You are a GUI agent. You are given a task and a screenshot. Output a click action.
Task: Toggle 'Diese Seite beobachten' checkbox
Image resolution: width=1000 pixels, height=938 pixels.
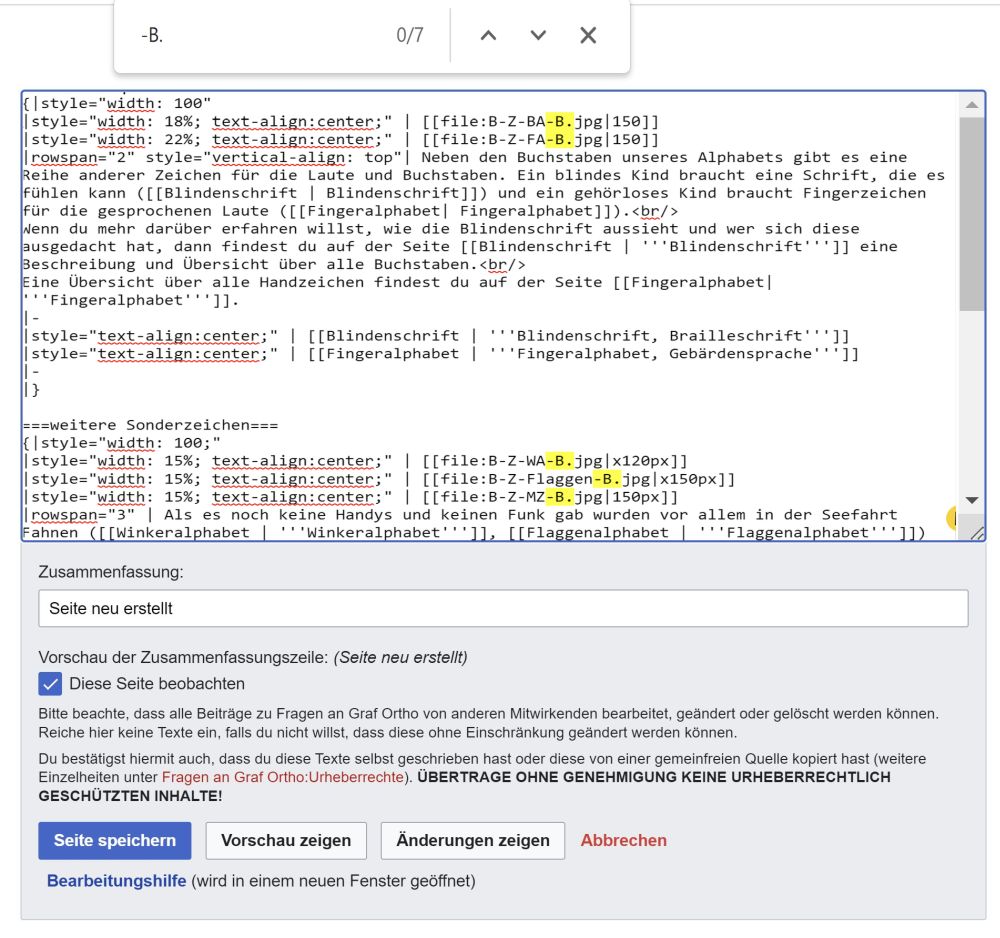click(x=50, y=684)
